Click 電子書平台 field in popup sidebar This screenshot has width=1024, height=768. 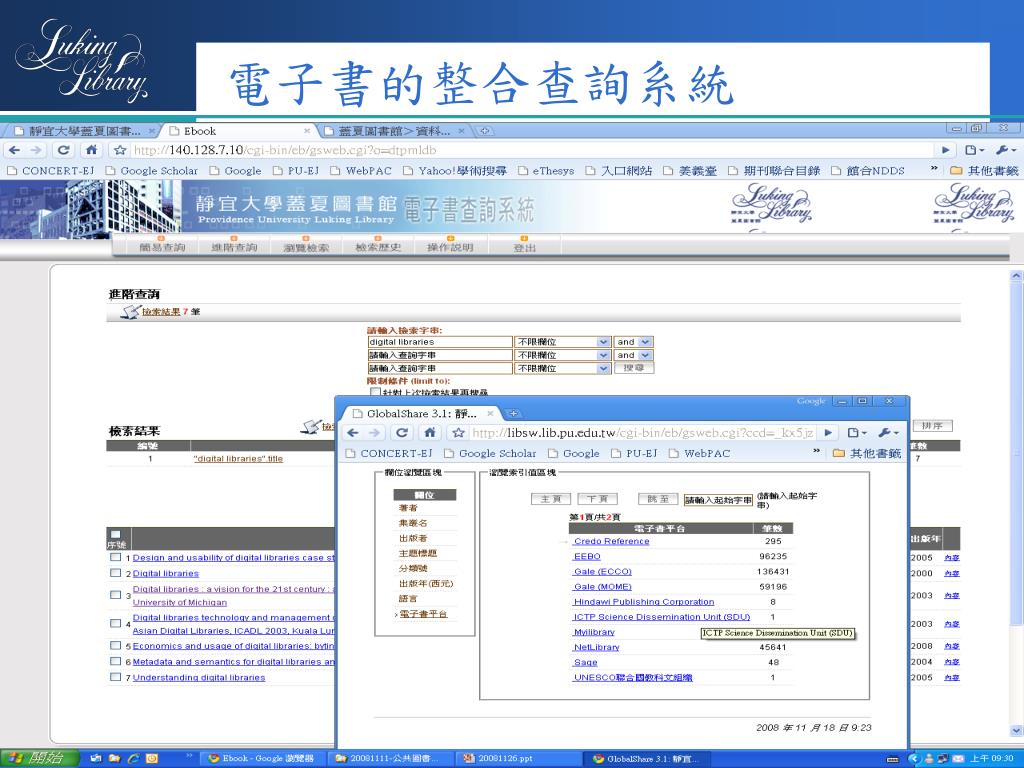[x=423, y=614]
